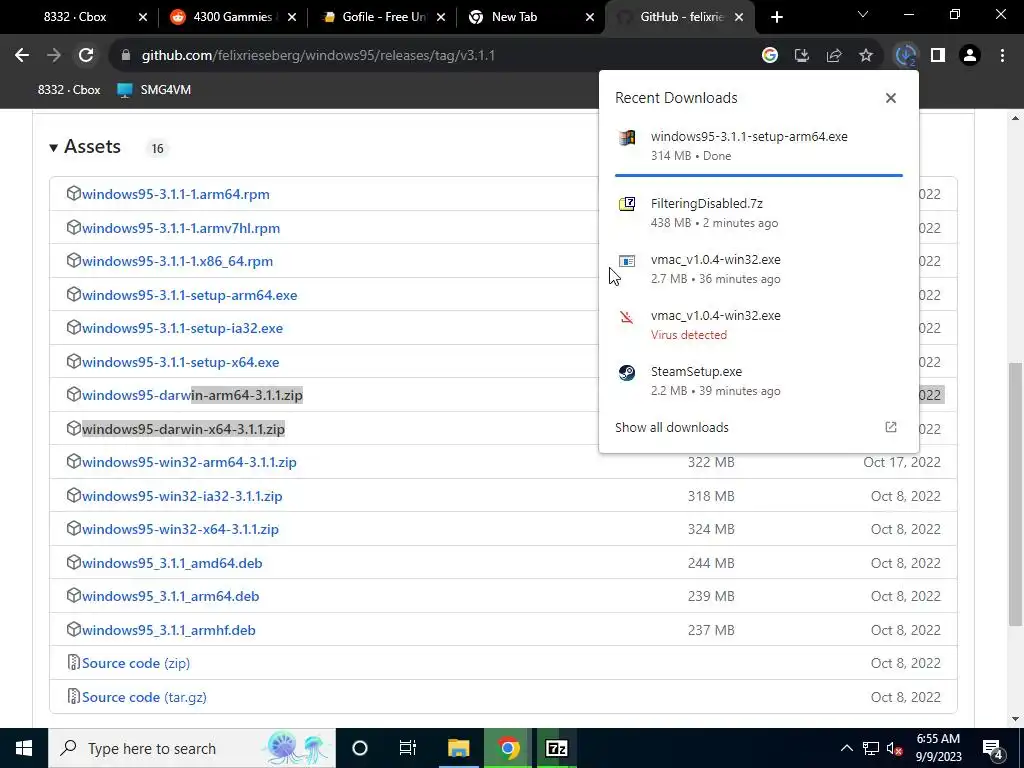Download windows95_3.1.1_armhf.deb

pyautogui.click(x=168, y=630)
